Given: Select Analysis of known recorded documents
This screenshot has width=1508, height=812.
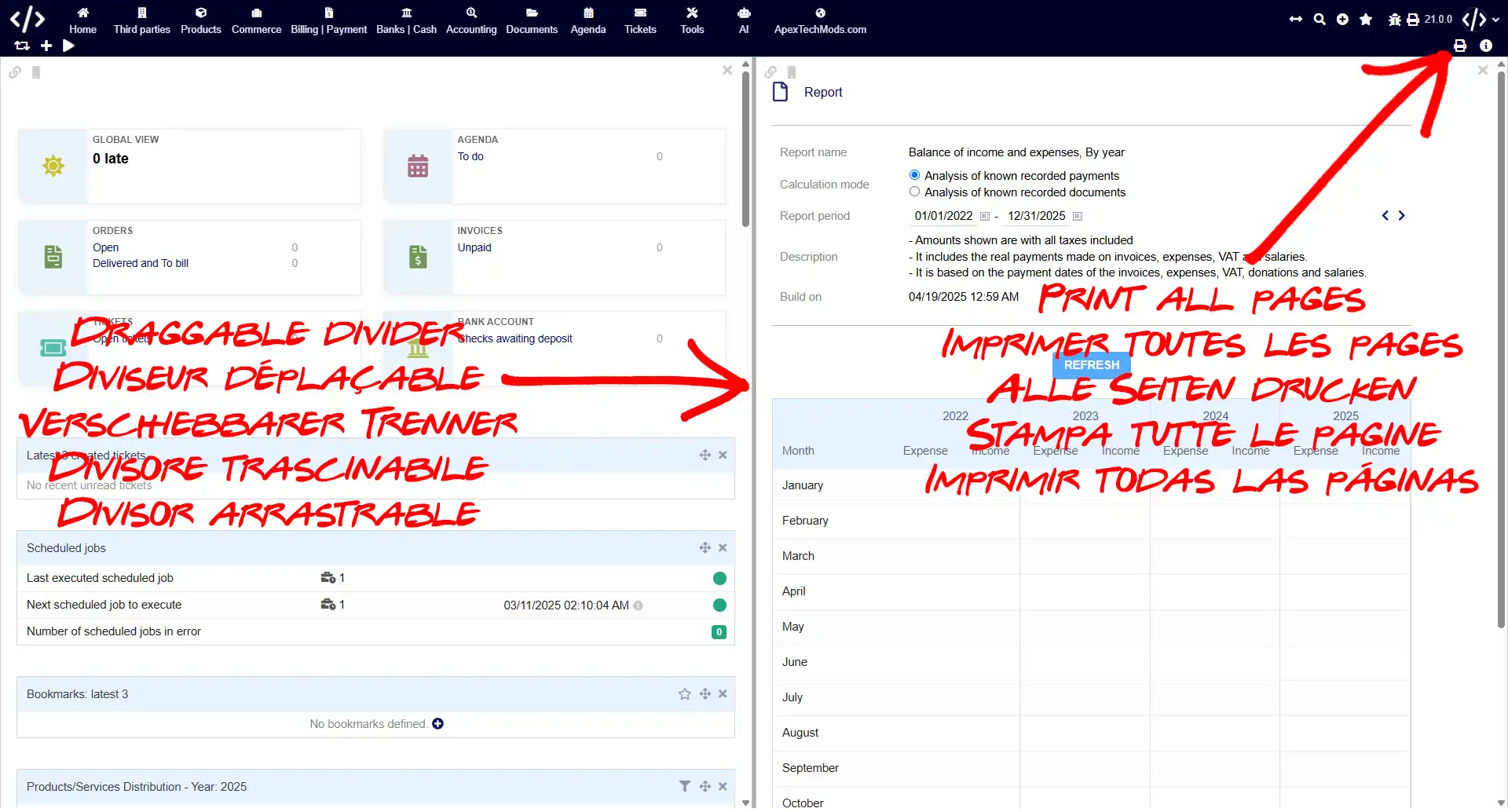Looking at the screenshot, I should [914, 192].
